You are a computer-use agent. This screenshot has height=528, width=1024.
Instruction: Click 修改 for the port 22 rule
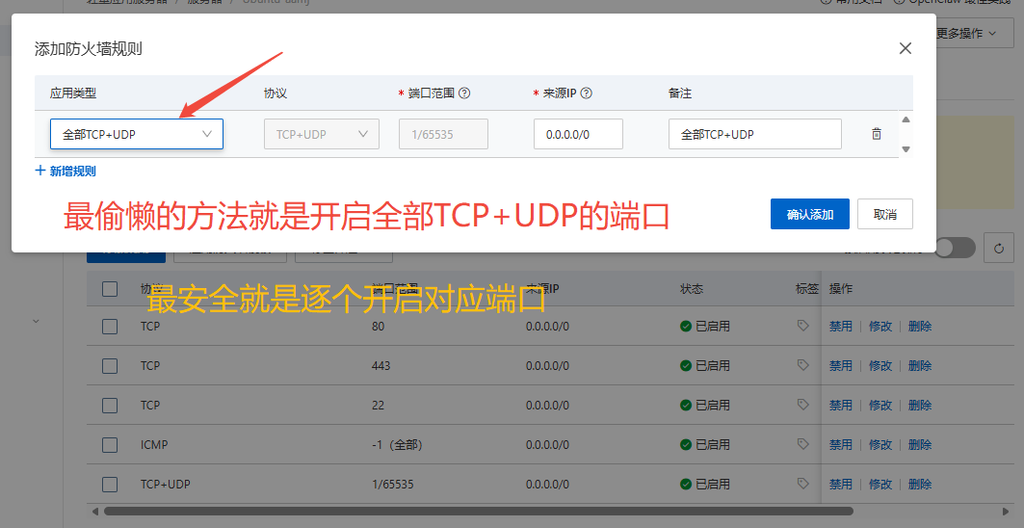(x=880, y=405)
